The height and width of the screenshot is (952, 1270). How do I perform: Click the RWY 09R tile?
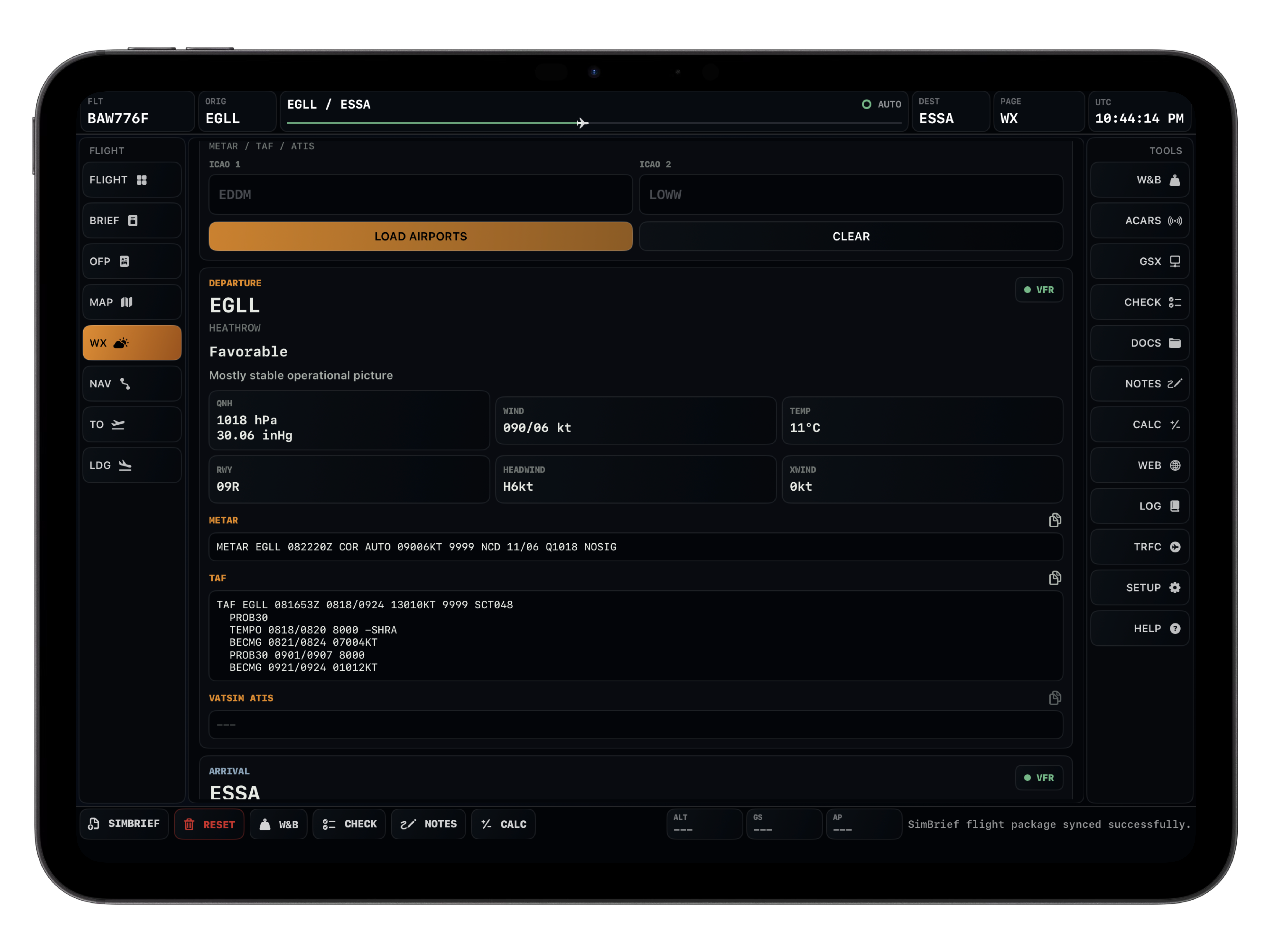coord(349,479)
